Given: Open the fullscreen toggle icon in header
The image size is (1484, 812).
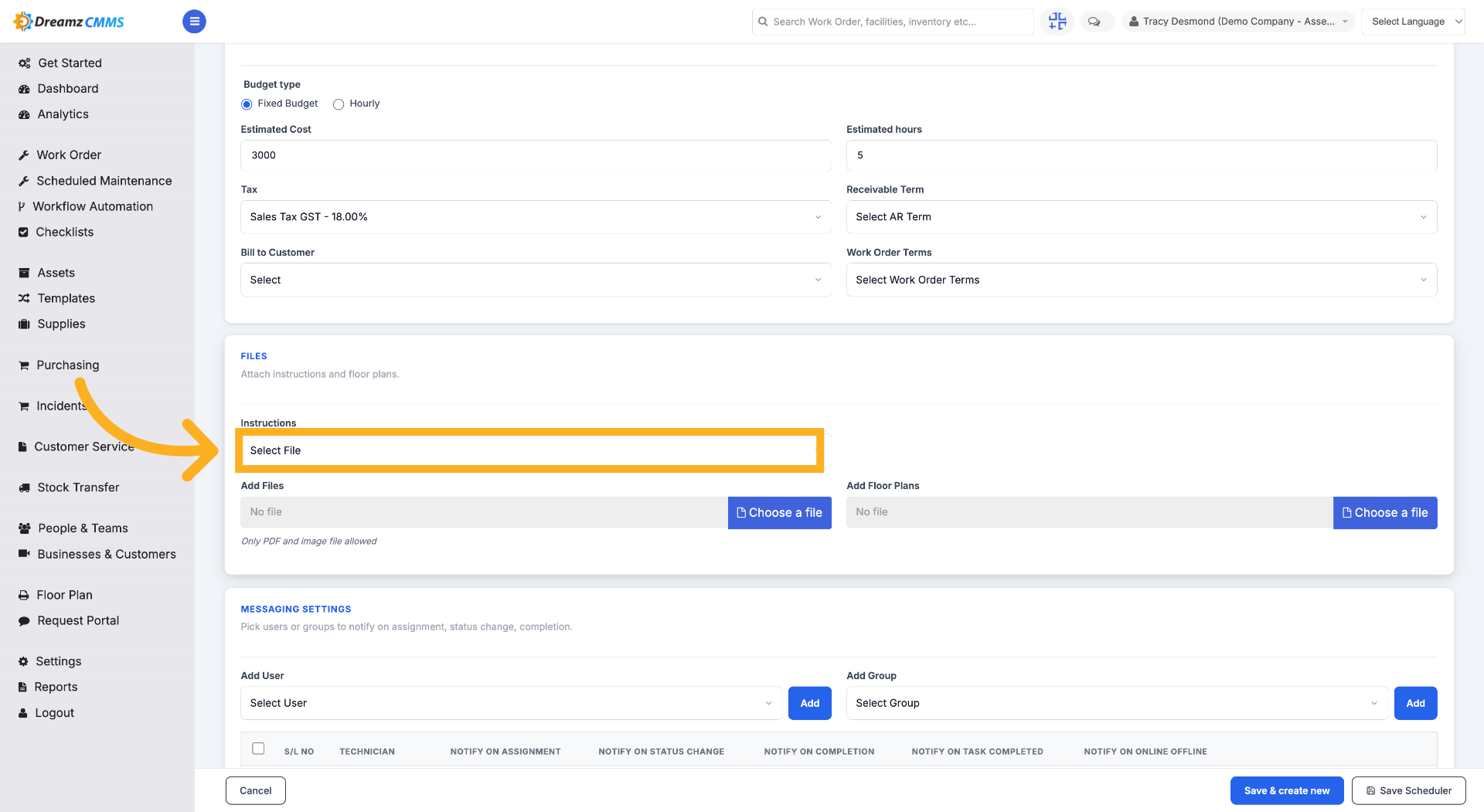Looking at the screenshot, I should click(1057, 22).
